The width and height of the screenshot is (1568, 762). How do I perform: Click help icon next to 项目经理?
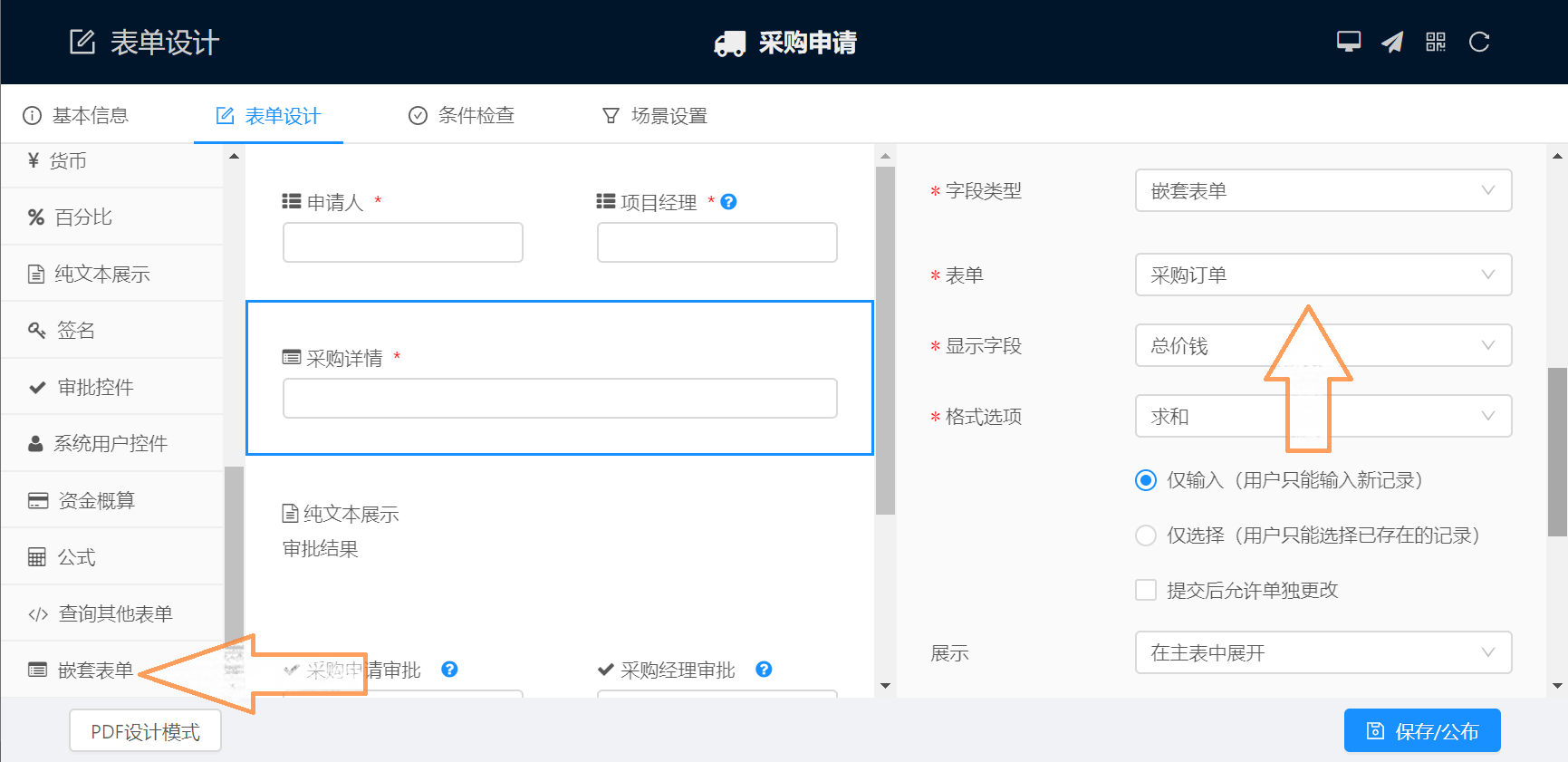coord(728,202)
